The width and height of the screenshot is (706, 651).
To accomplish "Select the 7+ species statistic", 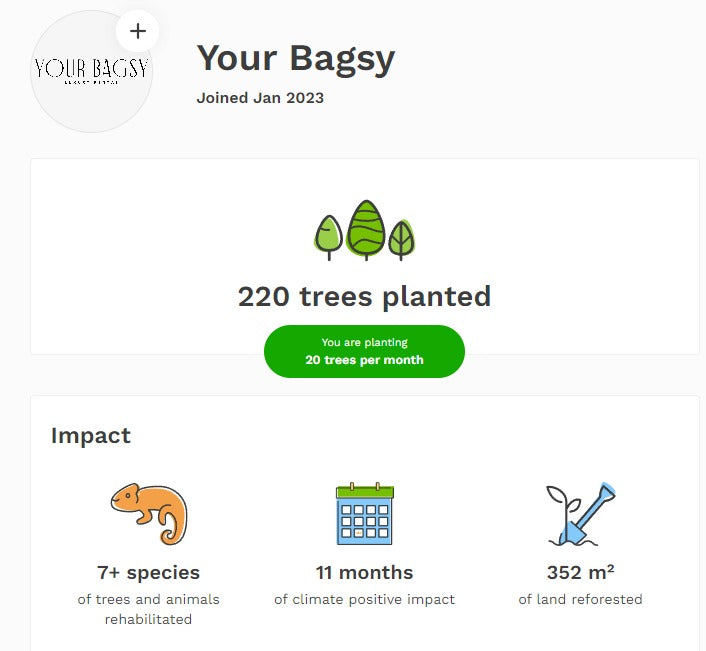I will click(148, 573).
